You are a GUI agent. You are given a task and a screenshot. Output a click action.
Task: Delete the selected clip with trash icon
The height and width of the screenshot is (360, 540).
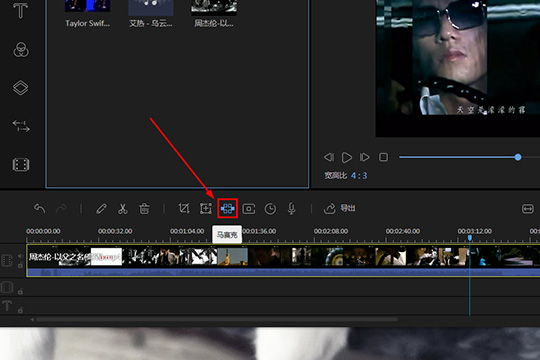pyautogui.click(x=144, y=209)
